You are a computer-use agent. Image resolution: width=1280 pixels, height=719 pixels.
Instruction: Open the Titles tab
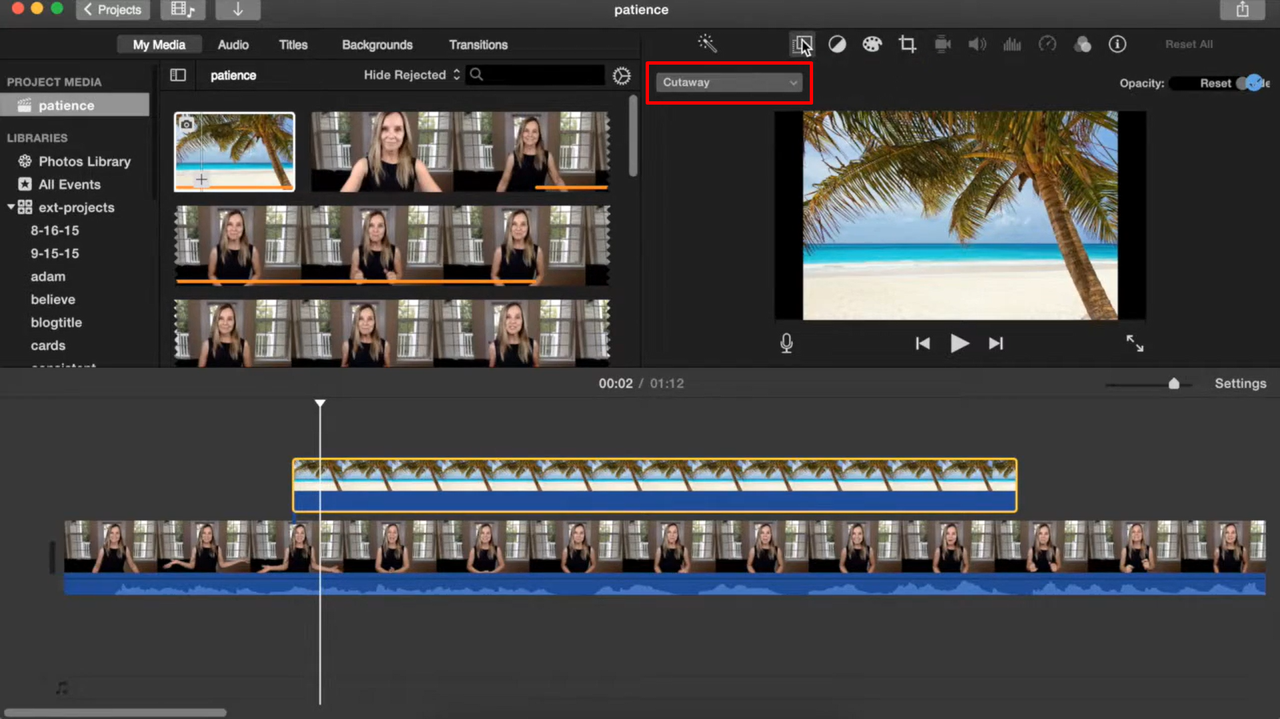tap(293, 45)
